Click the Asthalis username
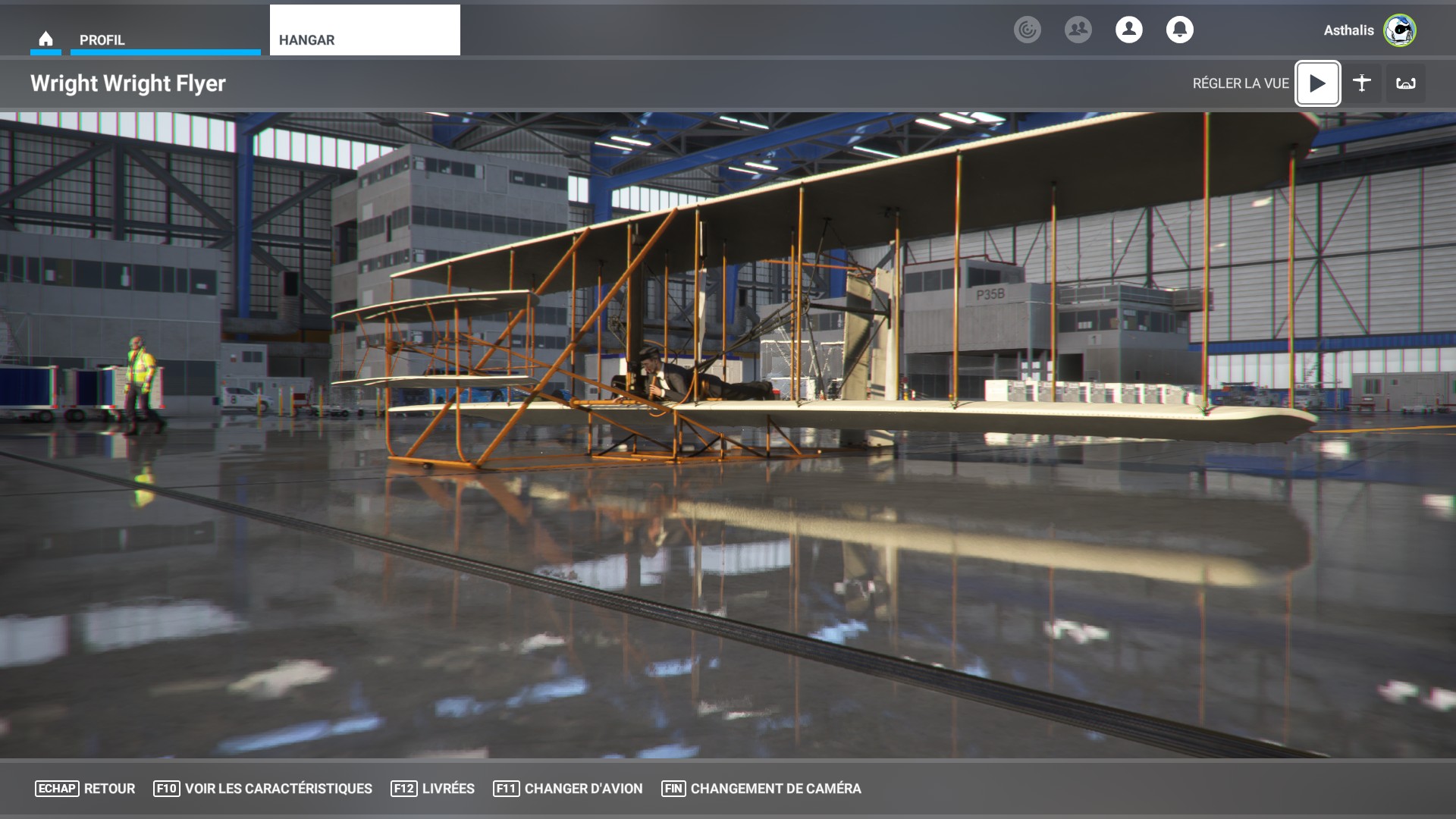 1348,30
